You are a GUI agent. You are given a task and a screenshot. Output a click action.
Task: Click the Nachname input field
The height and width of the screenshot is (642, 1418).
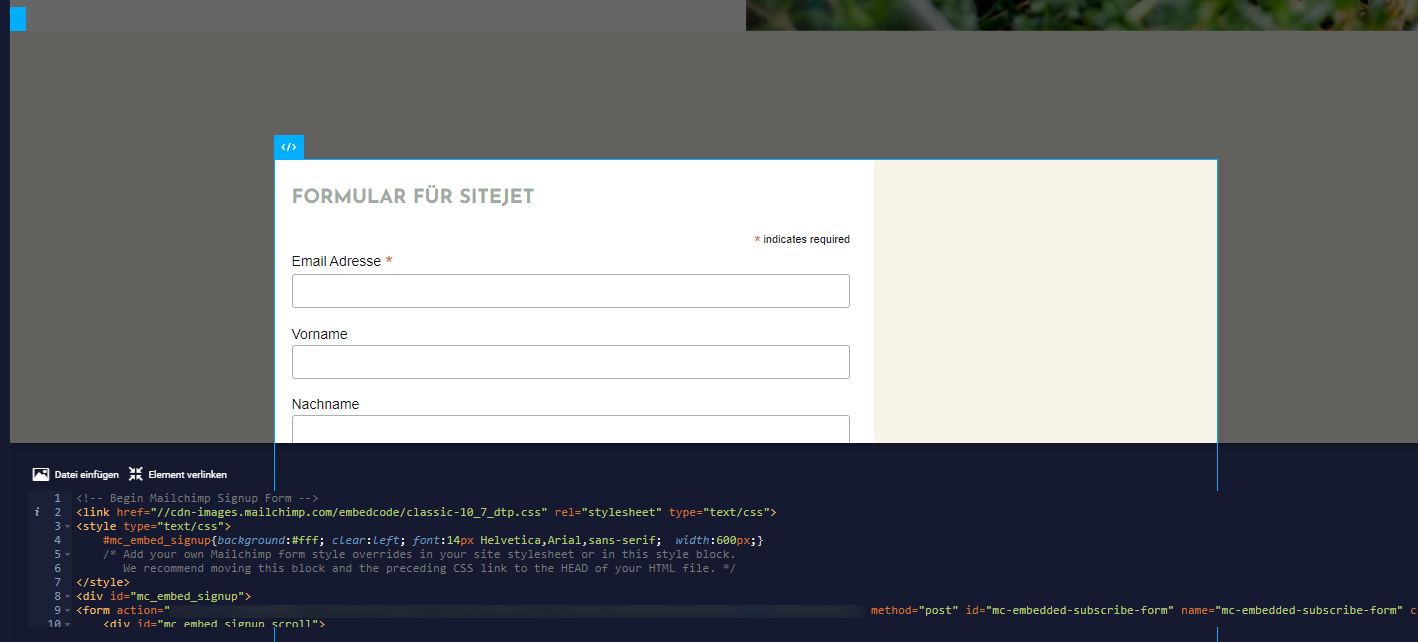pyautogui.click(x=571, y=429)
